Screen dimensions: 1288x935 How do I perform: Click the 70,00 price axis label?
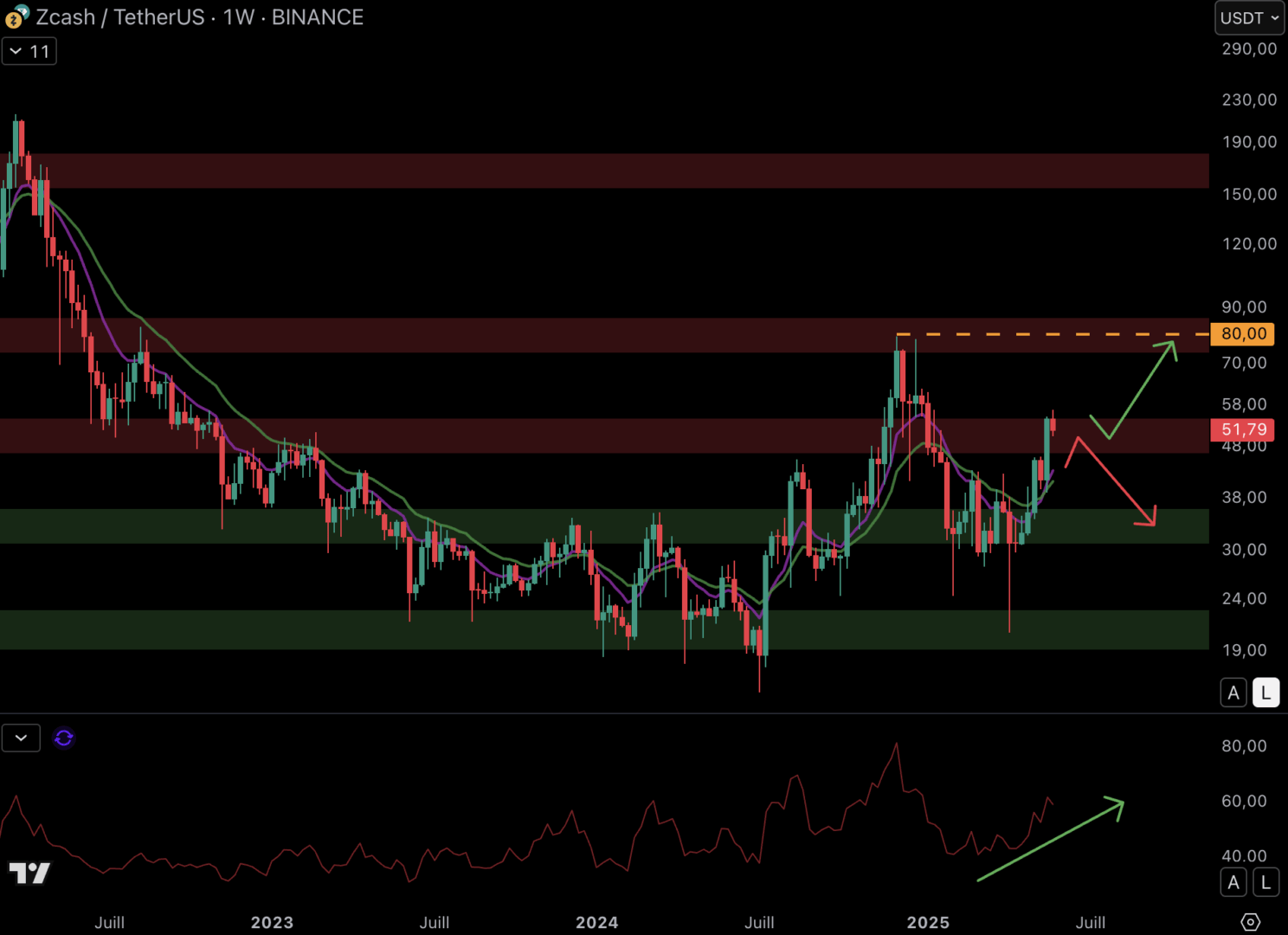pos(1244,363)
